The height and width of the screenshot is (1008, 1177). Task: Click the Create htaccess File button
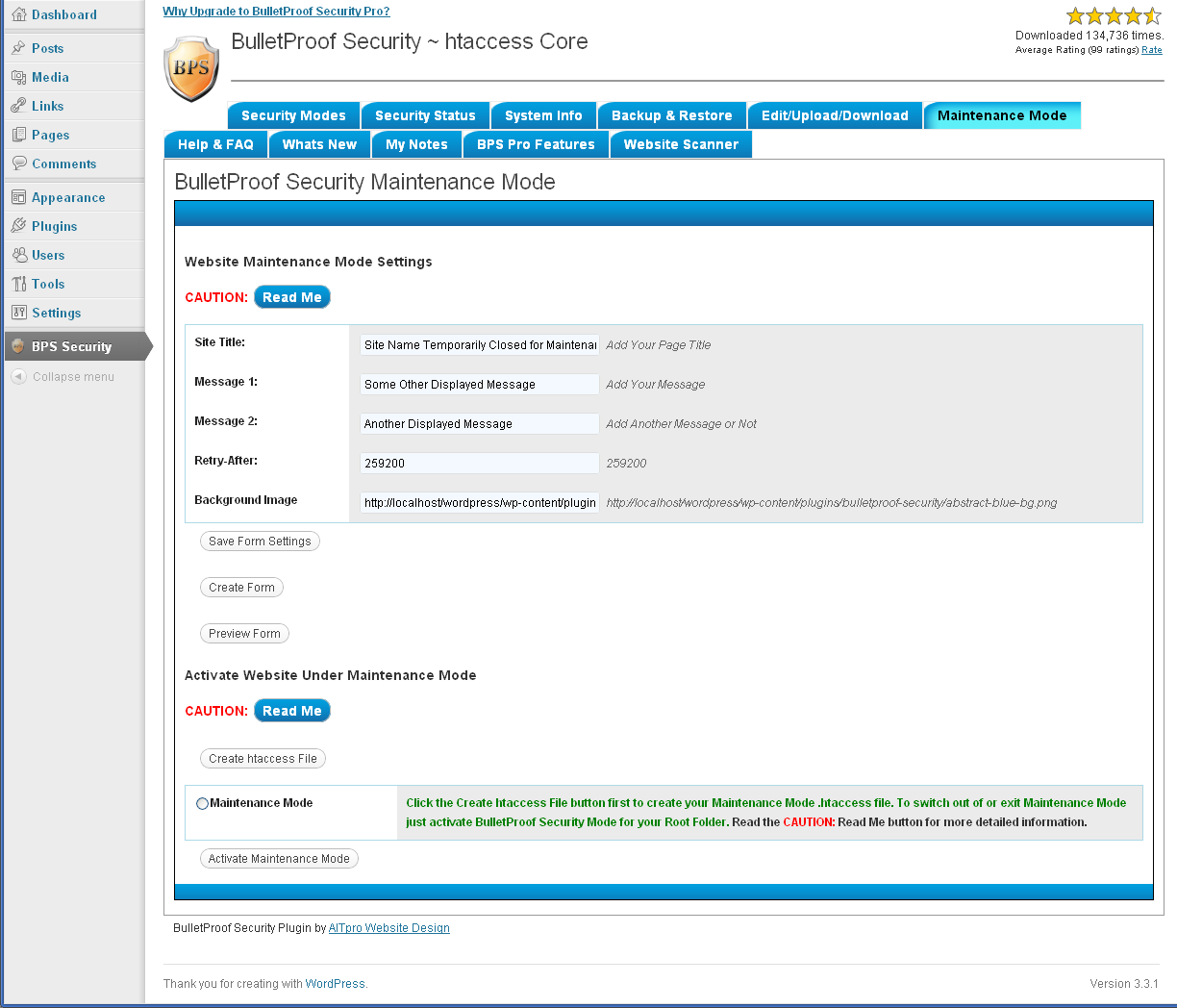(x=263, y=759)
